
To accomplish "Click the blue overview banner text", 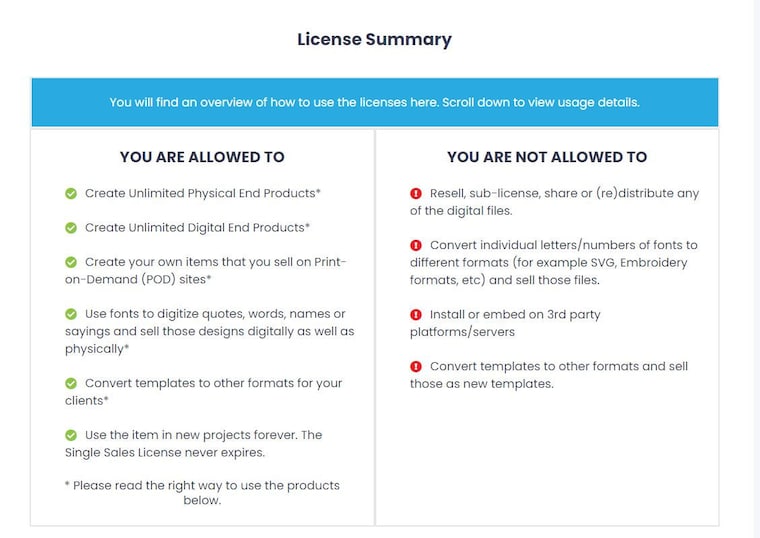I will click(x=374, y=102).
